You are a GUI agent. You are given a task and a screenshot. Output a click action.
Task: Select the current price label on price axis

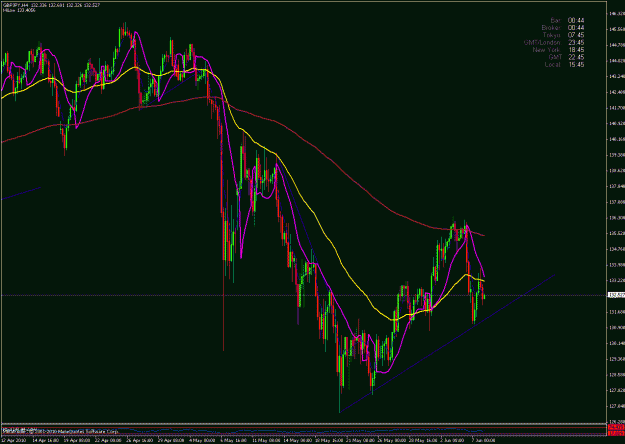[x=616, y=295]
